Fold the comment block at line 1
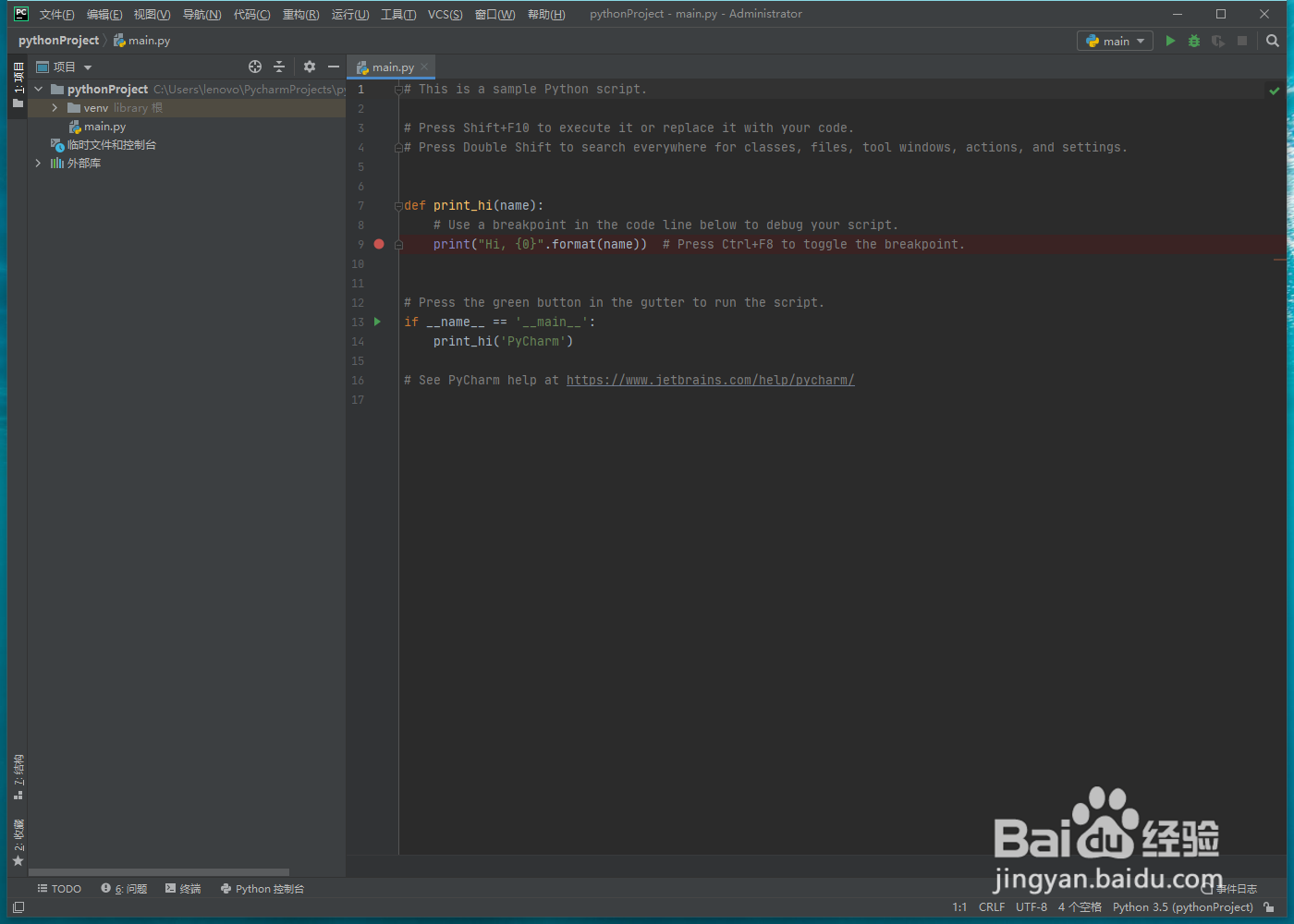The image size is (1294, 924). (398, 90)
